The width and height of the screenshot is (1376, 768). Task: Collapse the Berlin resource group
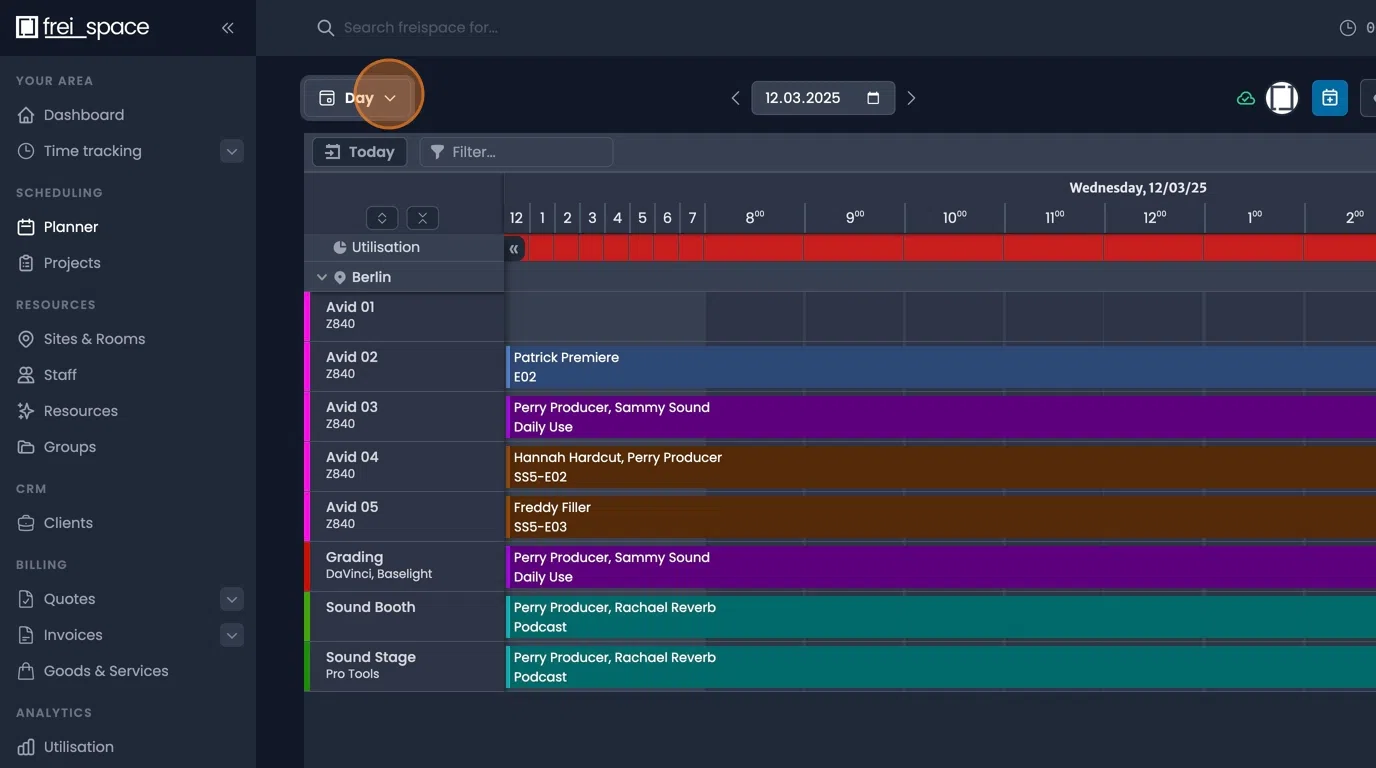pyautogui.click(x=321, y=277)
